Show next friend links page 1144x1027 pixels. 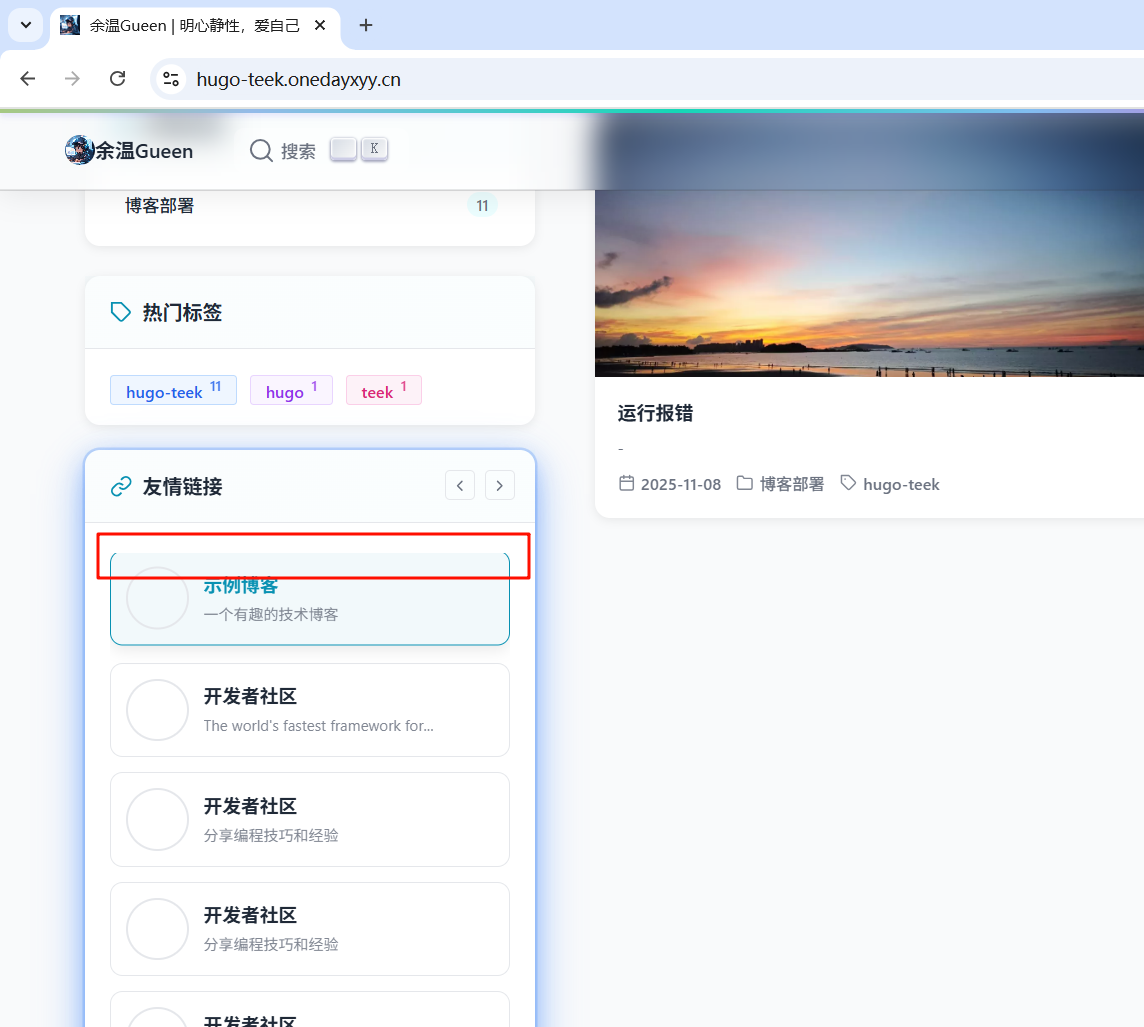pos(500,486)
